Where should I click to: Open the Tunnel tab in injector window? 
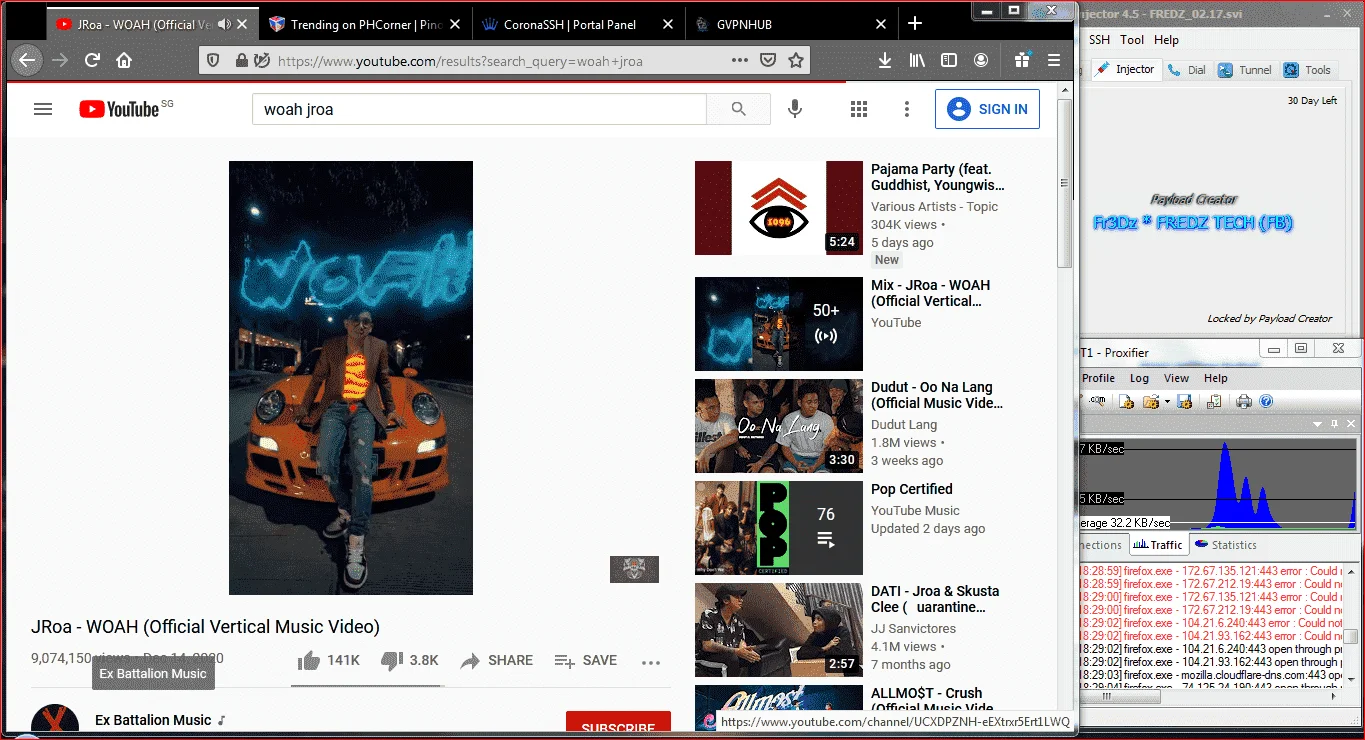[x=1246, y=70]
